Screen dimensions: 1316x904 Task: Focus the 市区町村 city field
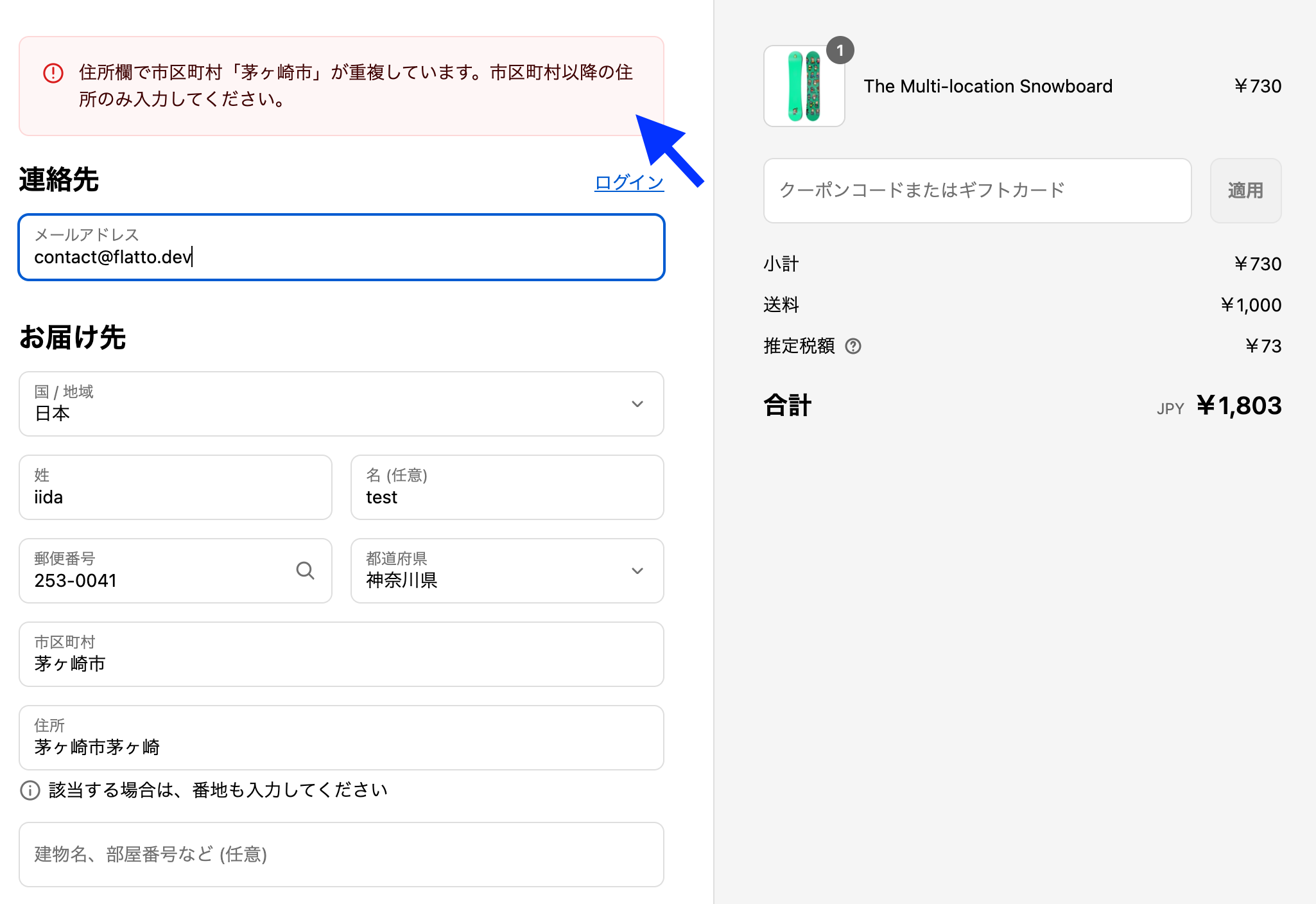tap(341, 654)
